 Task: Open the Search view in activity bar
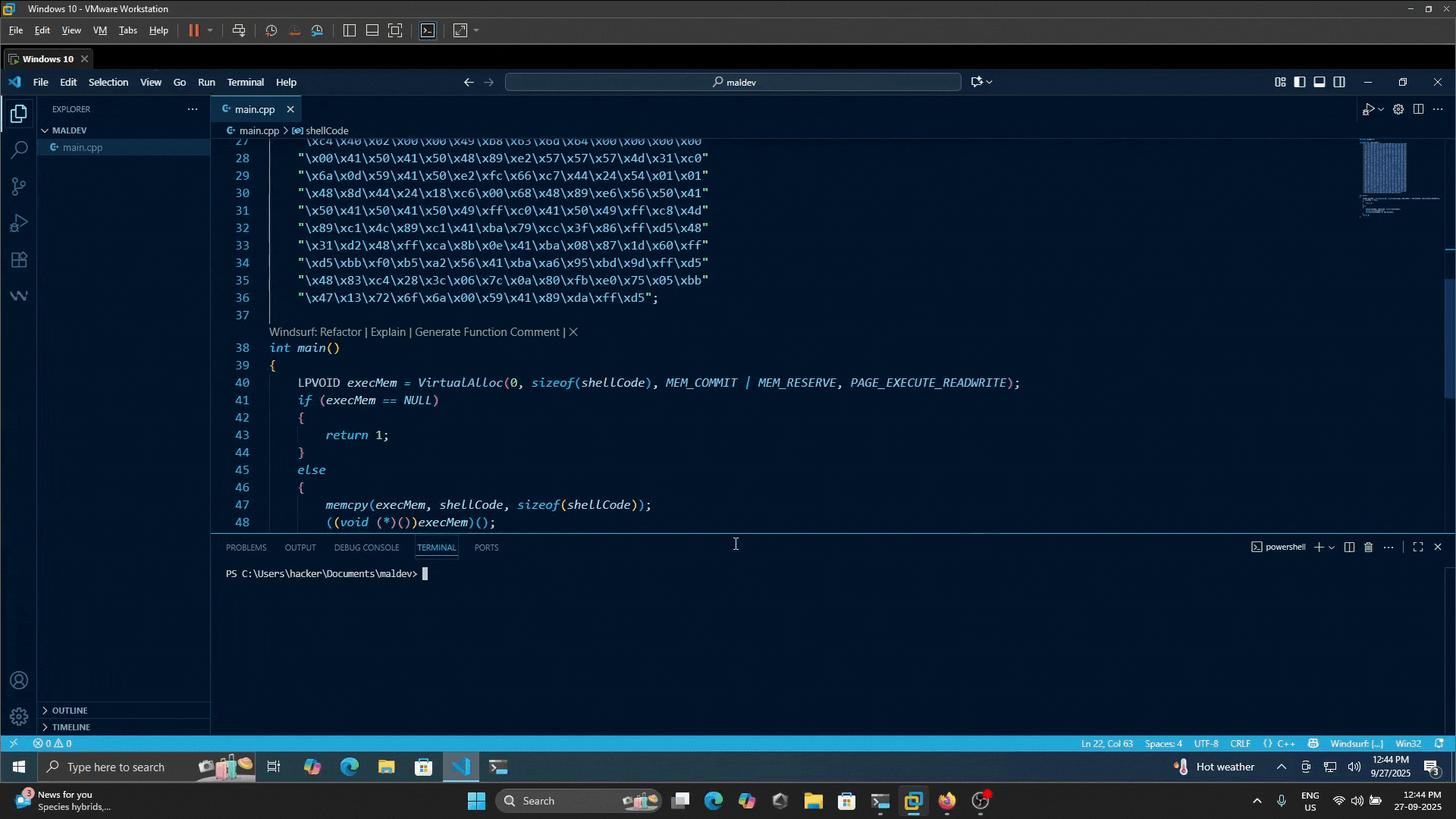(x=19, y=149)
